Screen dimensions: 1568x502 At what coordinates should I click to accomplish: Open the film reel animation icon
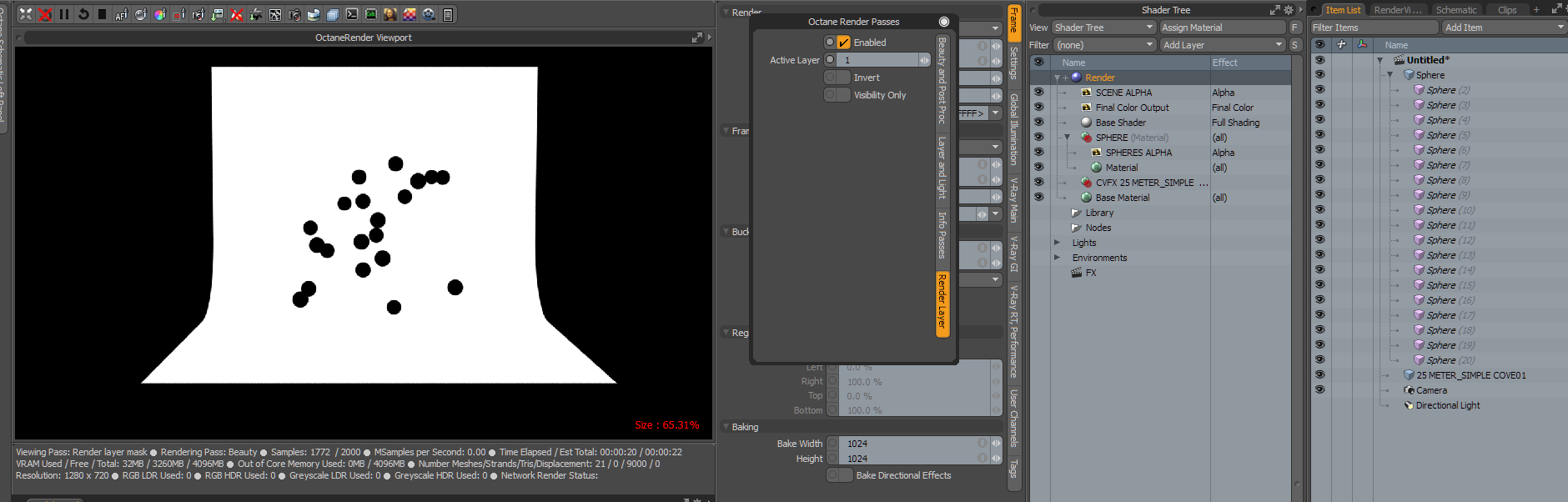coord(429,14)
